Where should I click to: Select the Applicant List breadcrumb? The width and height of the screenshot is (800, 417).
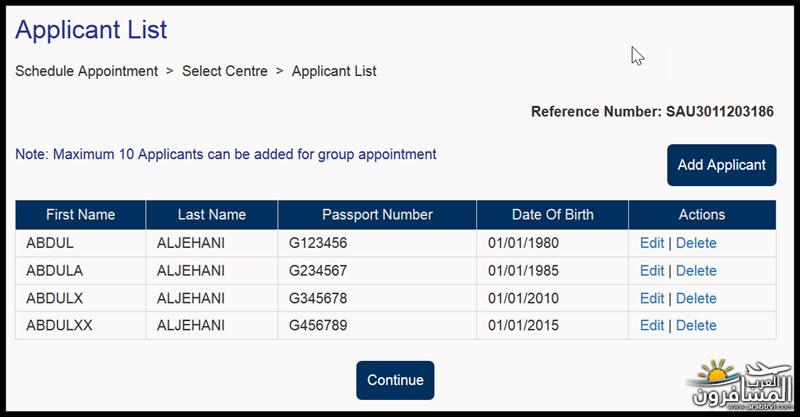(x=334, y=71)
